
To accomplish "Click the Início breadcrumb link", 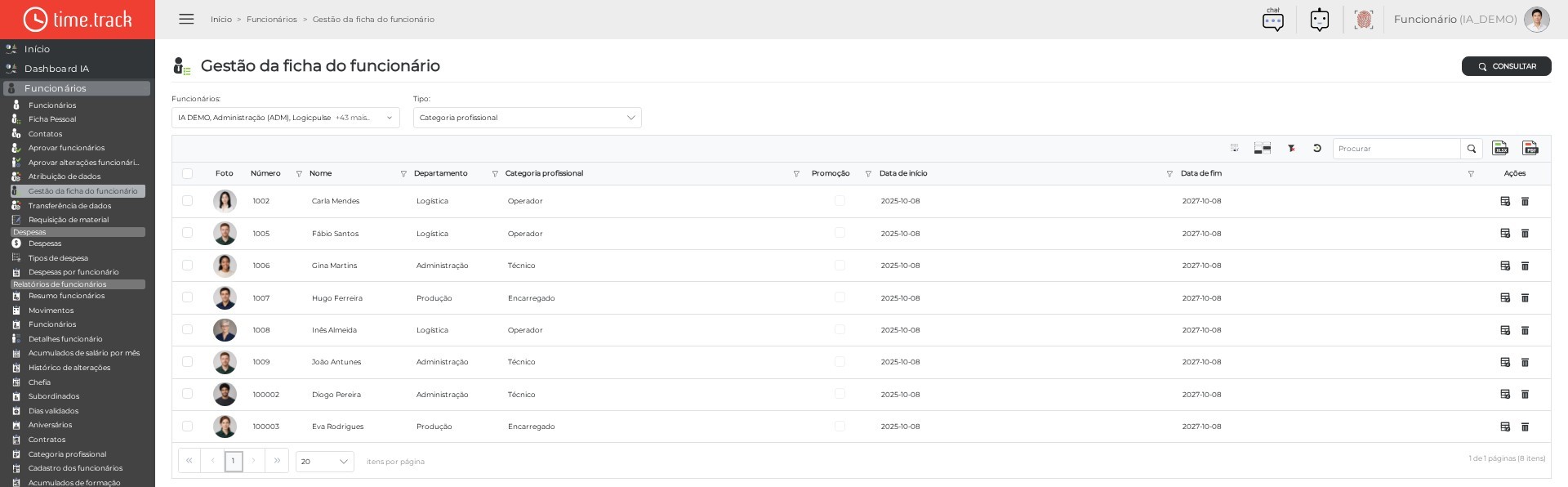I will click(221, 19).
